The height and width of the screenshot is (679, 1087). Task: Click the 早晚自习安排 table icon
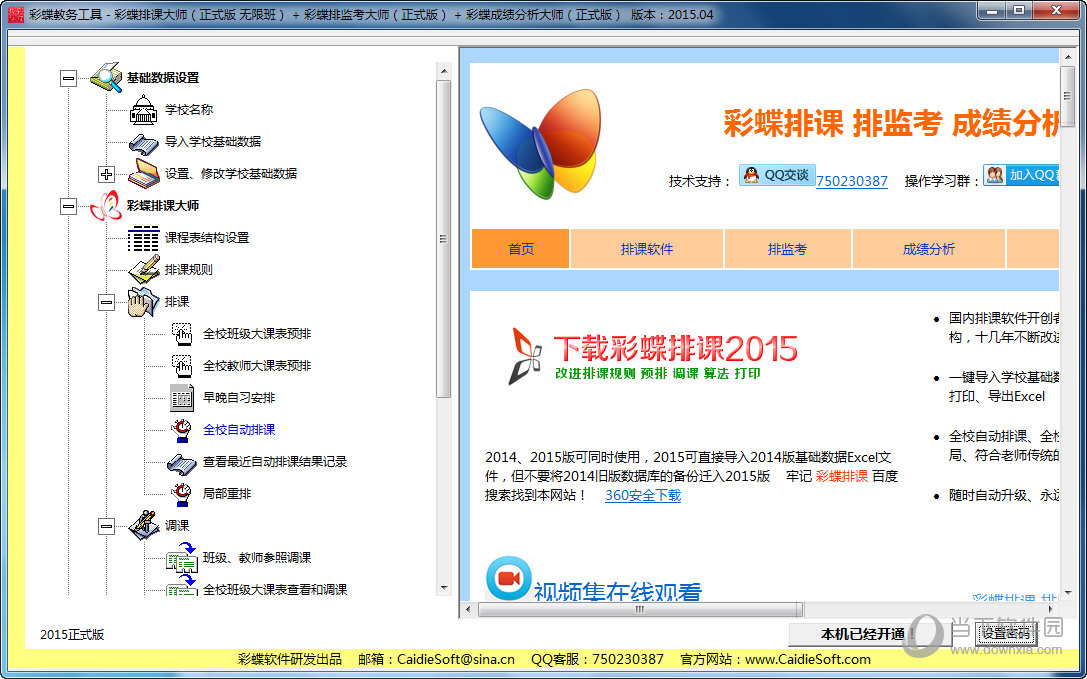(182, 397)
